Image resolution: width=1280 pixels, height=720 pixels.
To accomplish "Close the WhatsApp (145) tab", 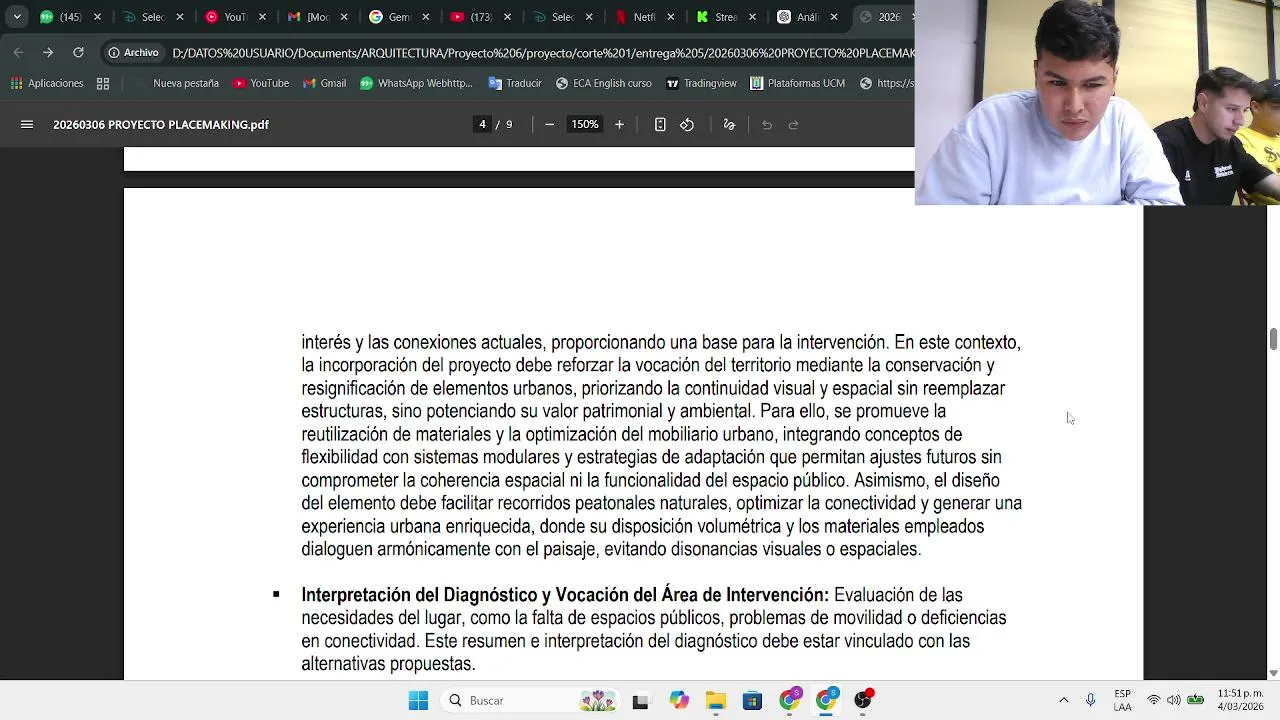I will [x=97, y=17].
